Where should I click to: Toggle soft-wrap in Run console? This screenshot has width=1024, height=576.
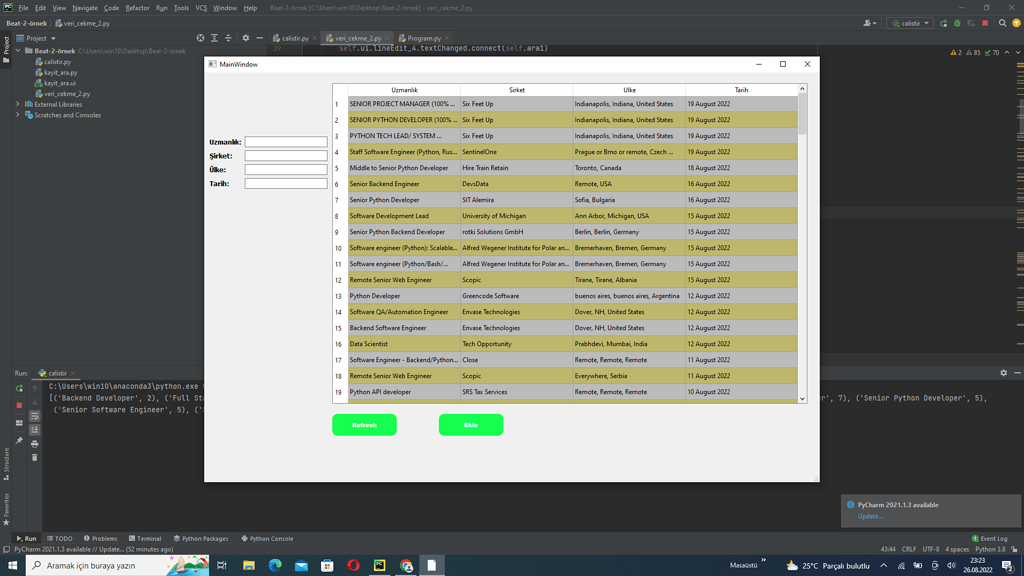[x=35, y=416]
